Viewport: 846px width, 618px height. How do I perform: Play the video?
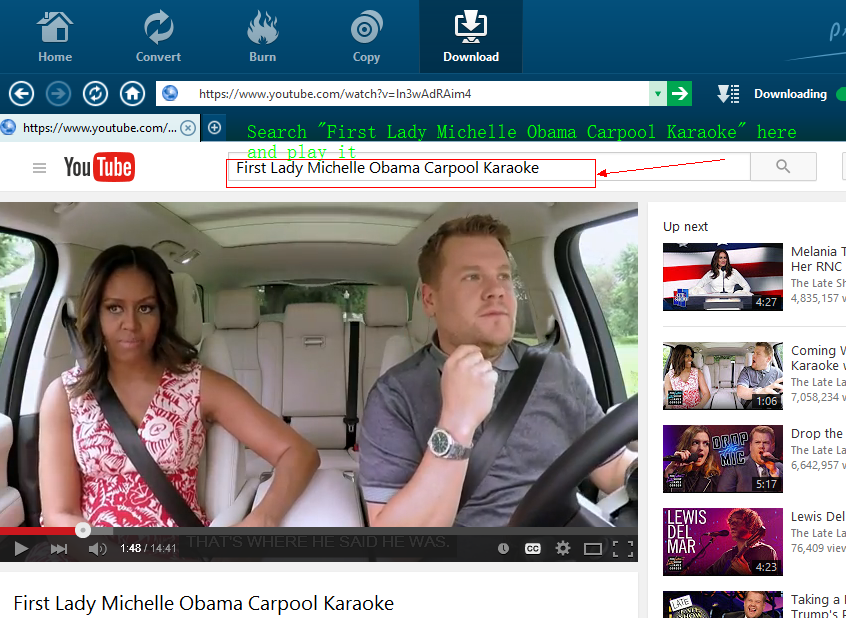tap(21, 549)
